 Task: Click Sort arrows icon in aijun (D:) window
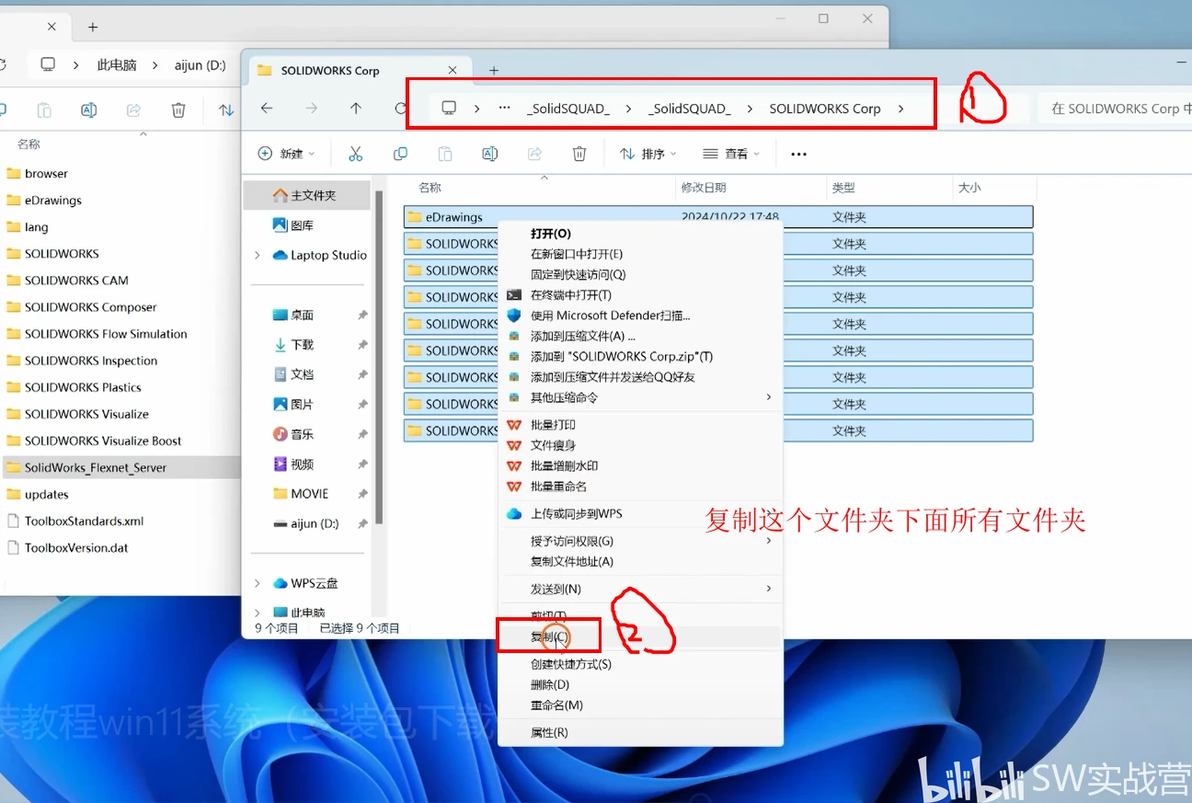[x=226, y=110]
